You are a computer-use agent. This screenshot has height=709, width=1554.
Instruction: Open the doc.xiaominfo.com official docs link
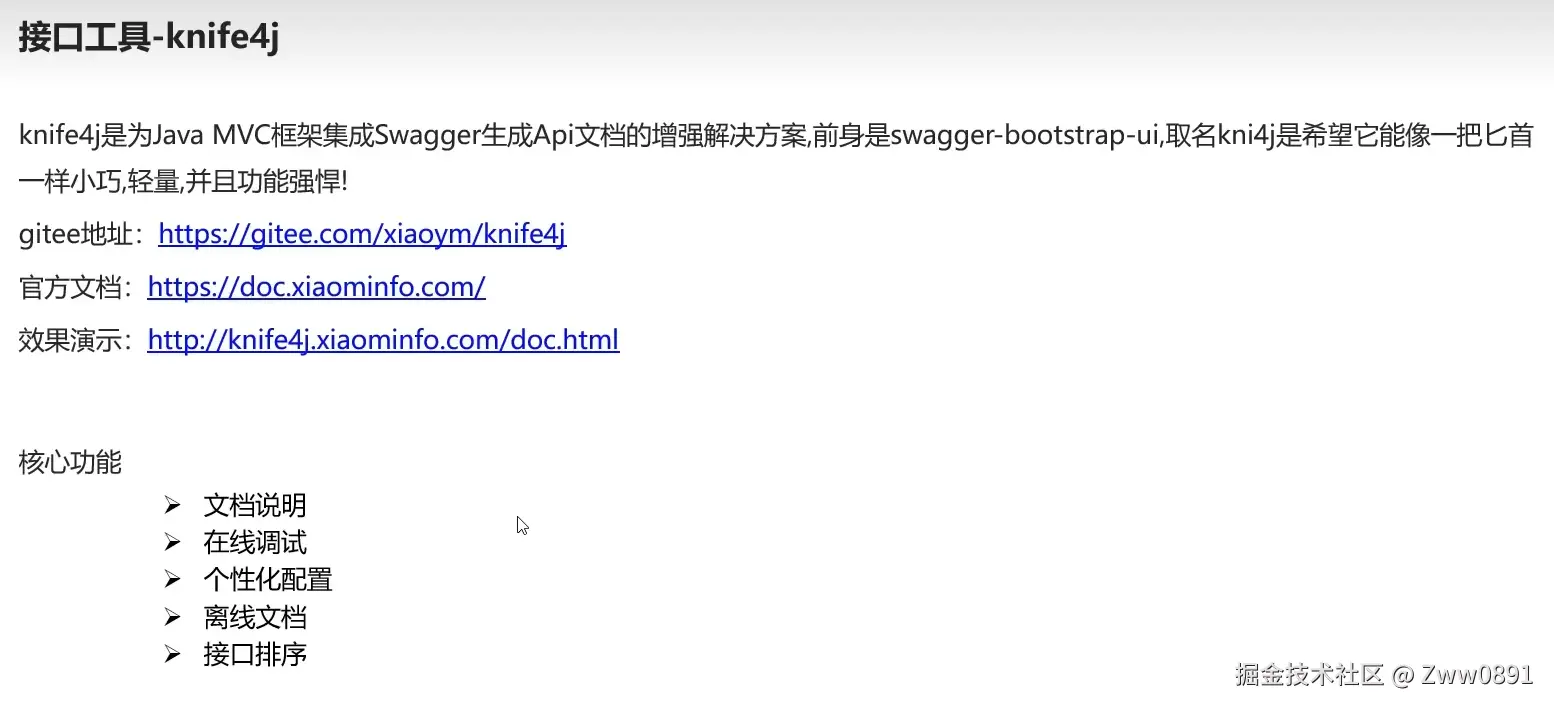pos(316,287)
